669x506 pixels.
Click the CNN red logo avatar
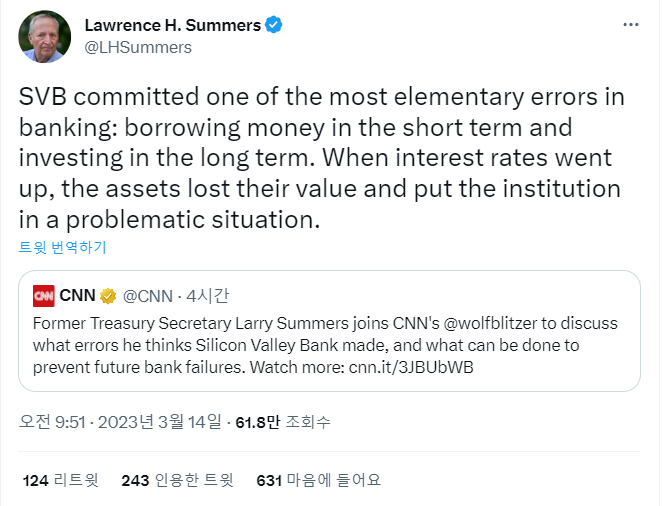pos(44,295)
